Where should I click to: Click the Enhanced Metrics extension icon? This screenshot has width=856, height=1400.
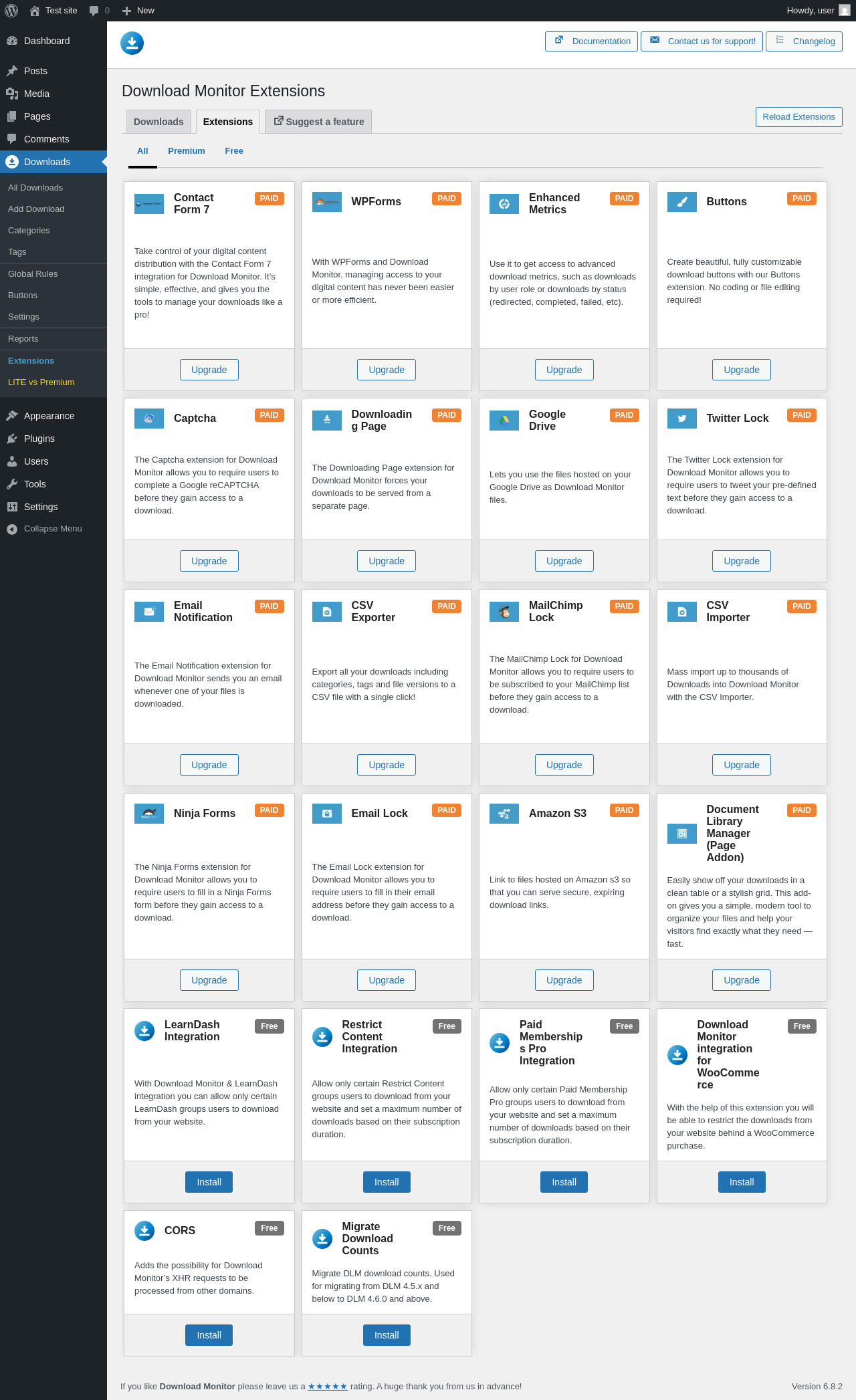[504, 204]
